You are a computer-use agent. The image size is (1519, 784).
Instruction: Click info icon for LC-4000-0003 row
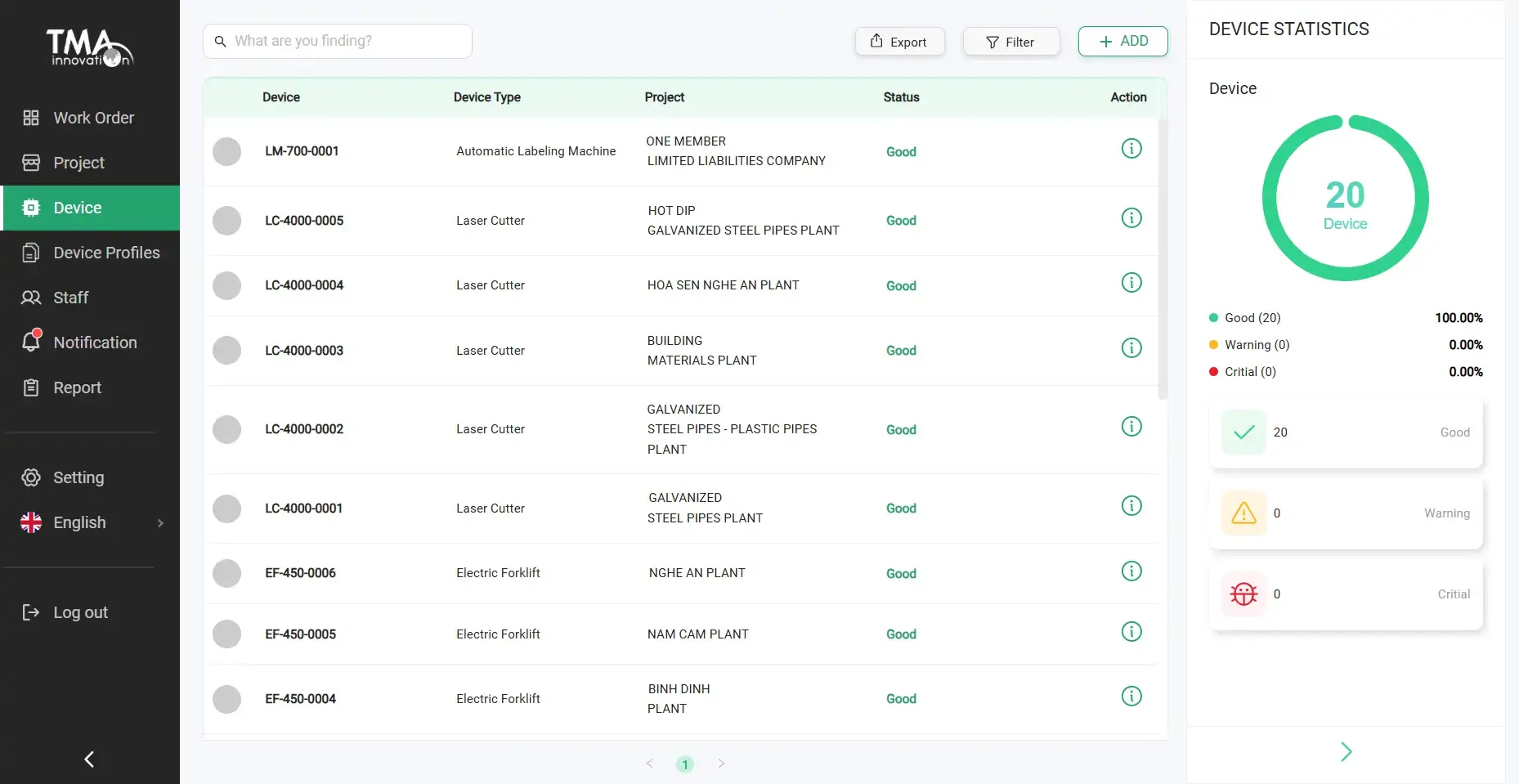click(x=1131, y=348)
